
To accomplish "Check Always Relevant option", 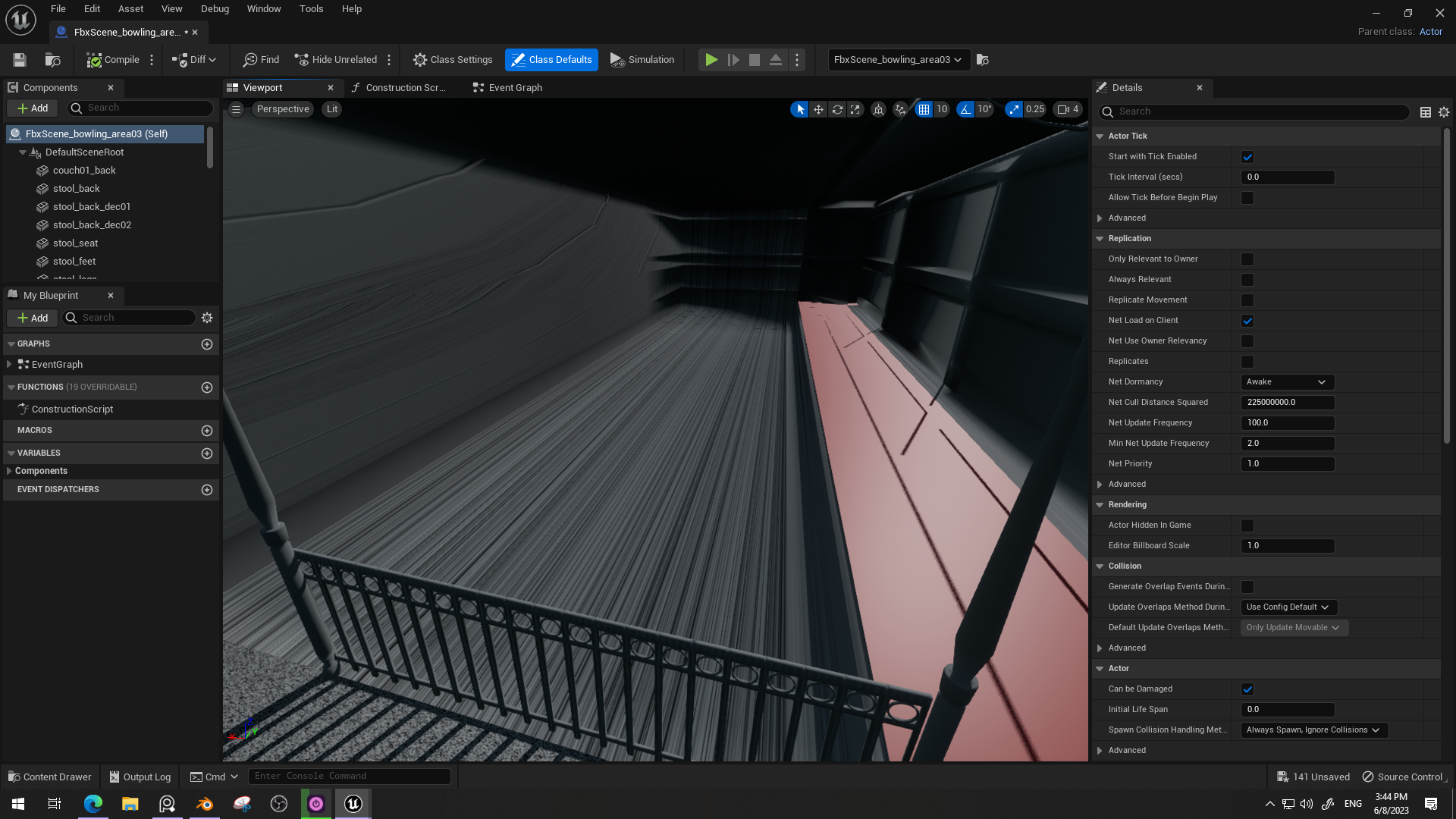I will tap(1247, 280).
